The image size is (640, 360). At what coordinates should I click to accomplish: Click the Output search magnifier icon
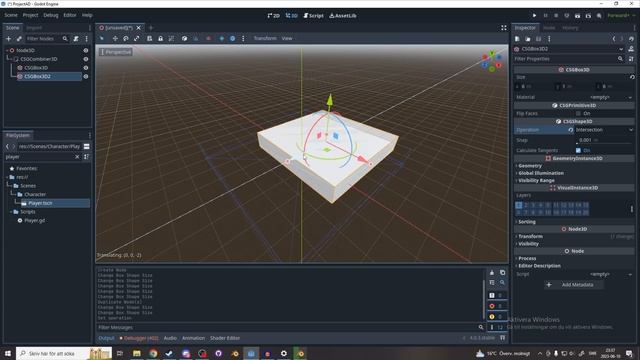(502, 282)
